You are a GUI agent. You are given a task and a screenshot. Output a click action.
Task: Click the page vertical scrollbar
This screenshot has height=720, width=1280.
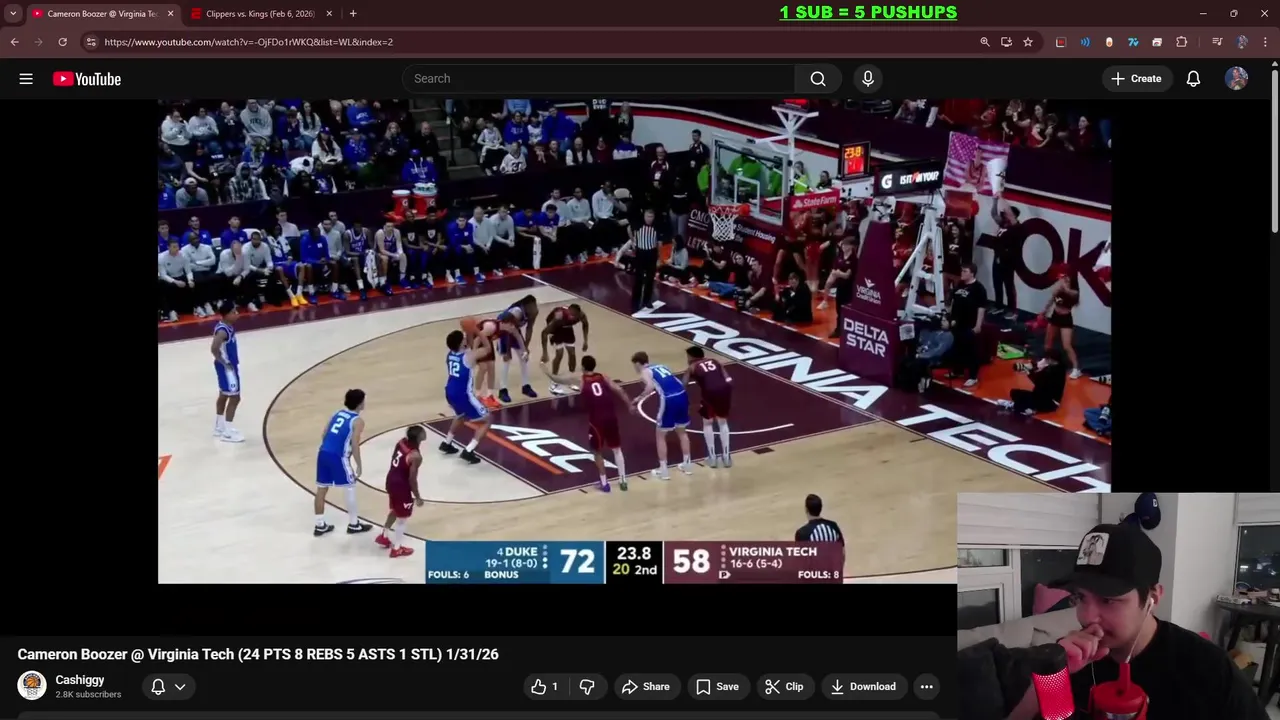pos(1274,150)
